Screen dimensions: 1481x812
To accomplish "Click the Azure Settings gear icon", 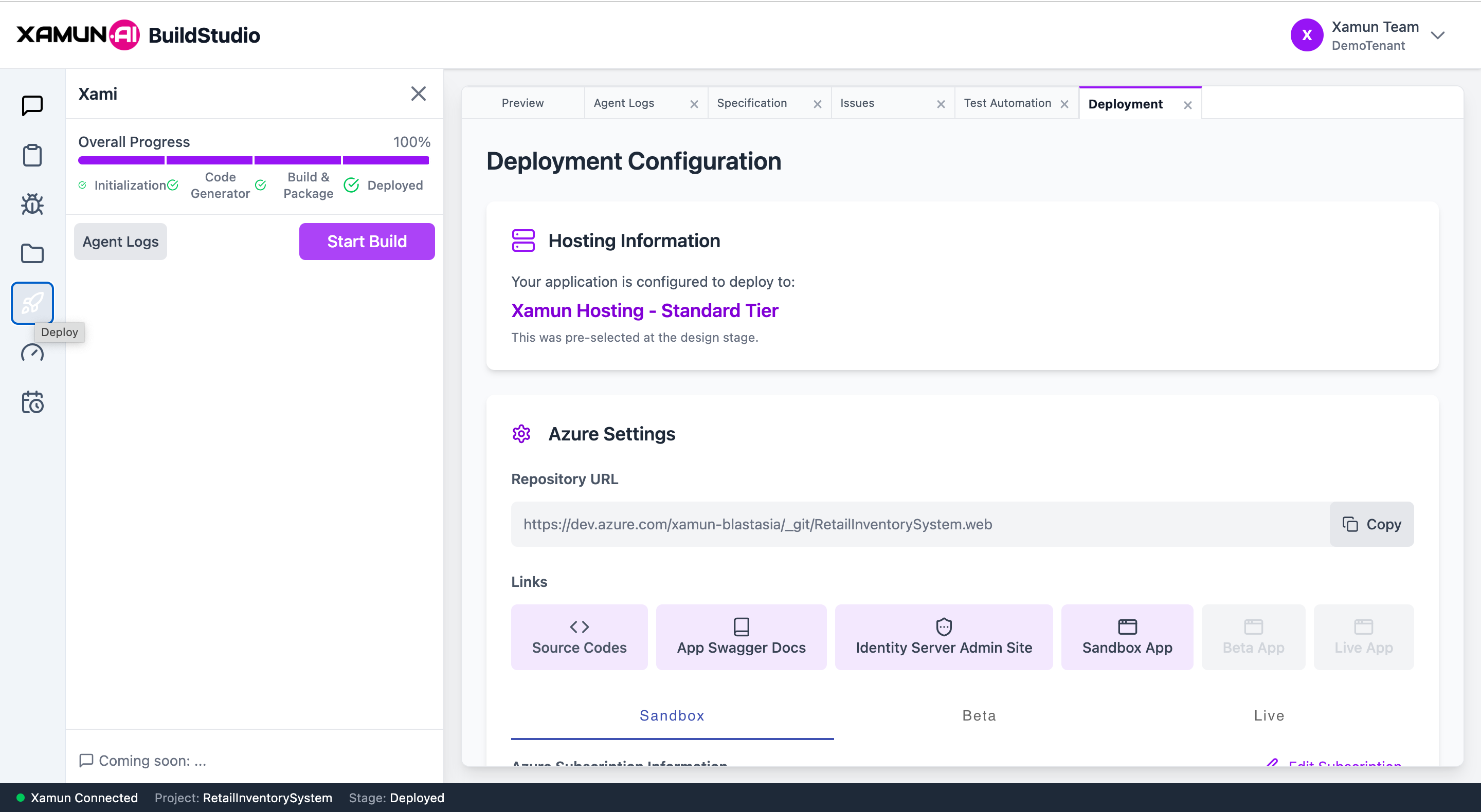I will [521, 434].
